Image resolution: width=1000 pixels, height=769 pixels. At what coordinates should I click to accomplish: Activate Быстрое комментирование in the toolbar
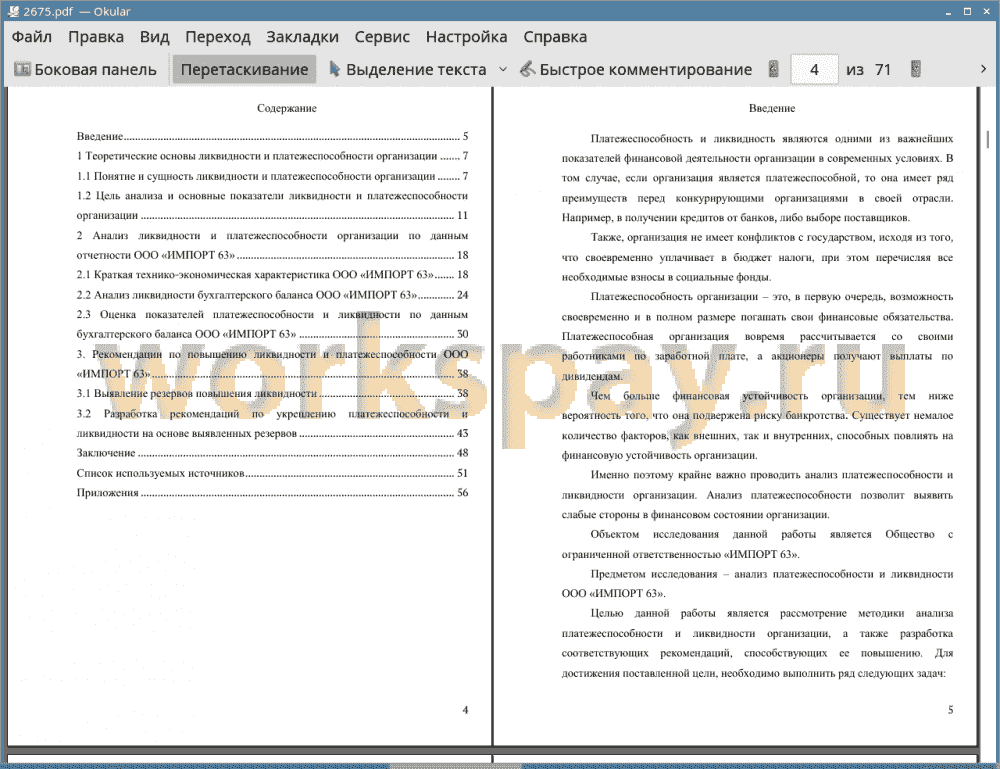click(636, 70)
